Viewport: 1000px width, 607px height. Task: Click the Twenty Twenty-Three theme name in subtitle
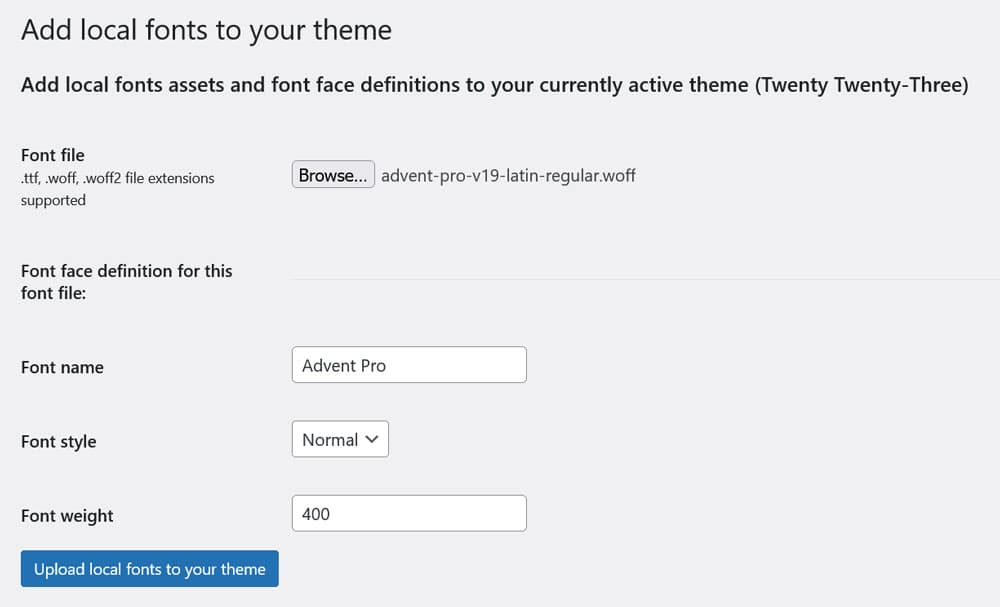862,85
